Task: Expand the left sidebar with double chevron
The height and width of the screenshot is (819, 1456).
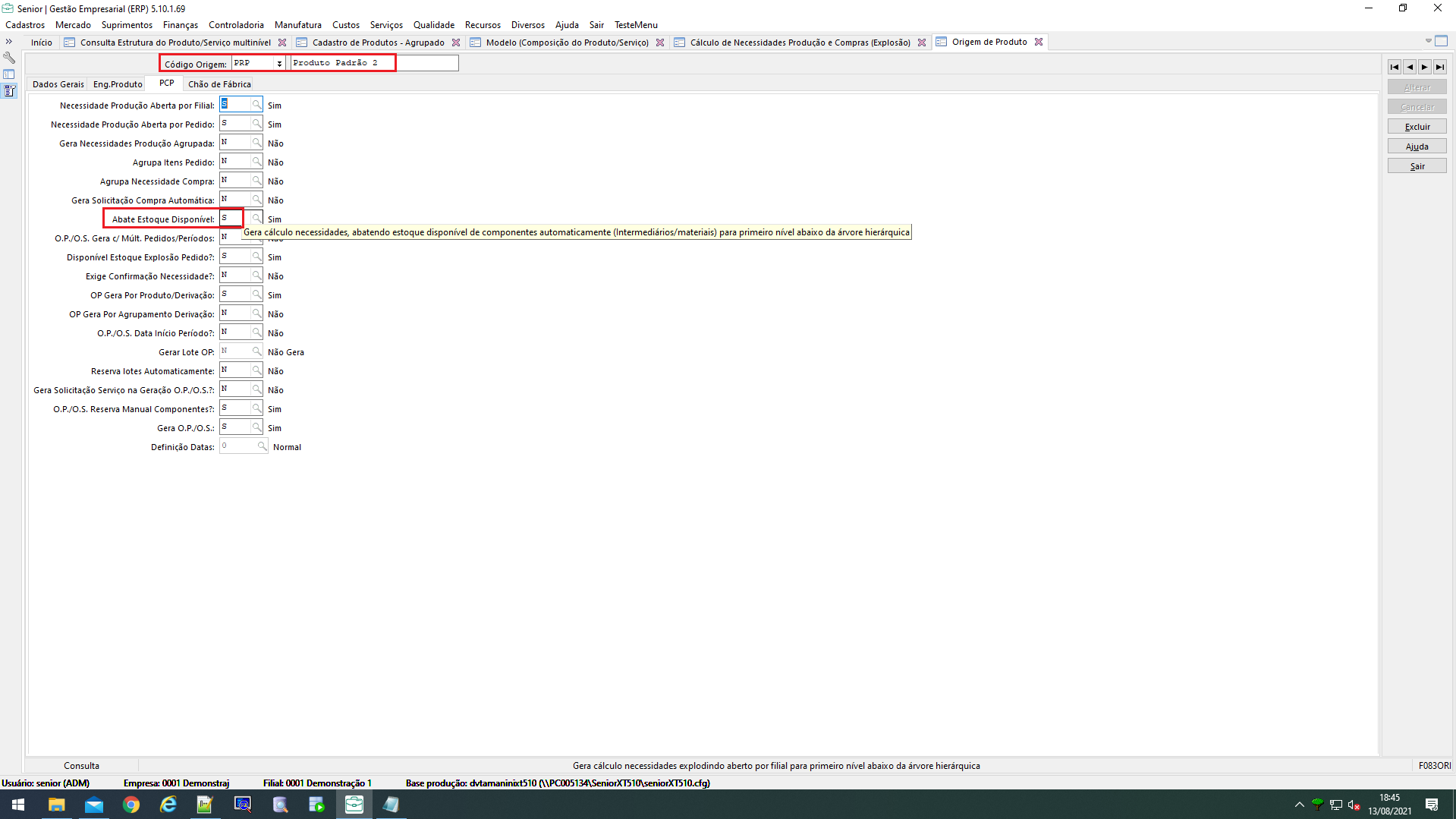Action: (9, 42)
